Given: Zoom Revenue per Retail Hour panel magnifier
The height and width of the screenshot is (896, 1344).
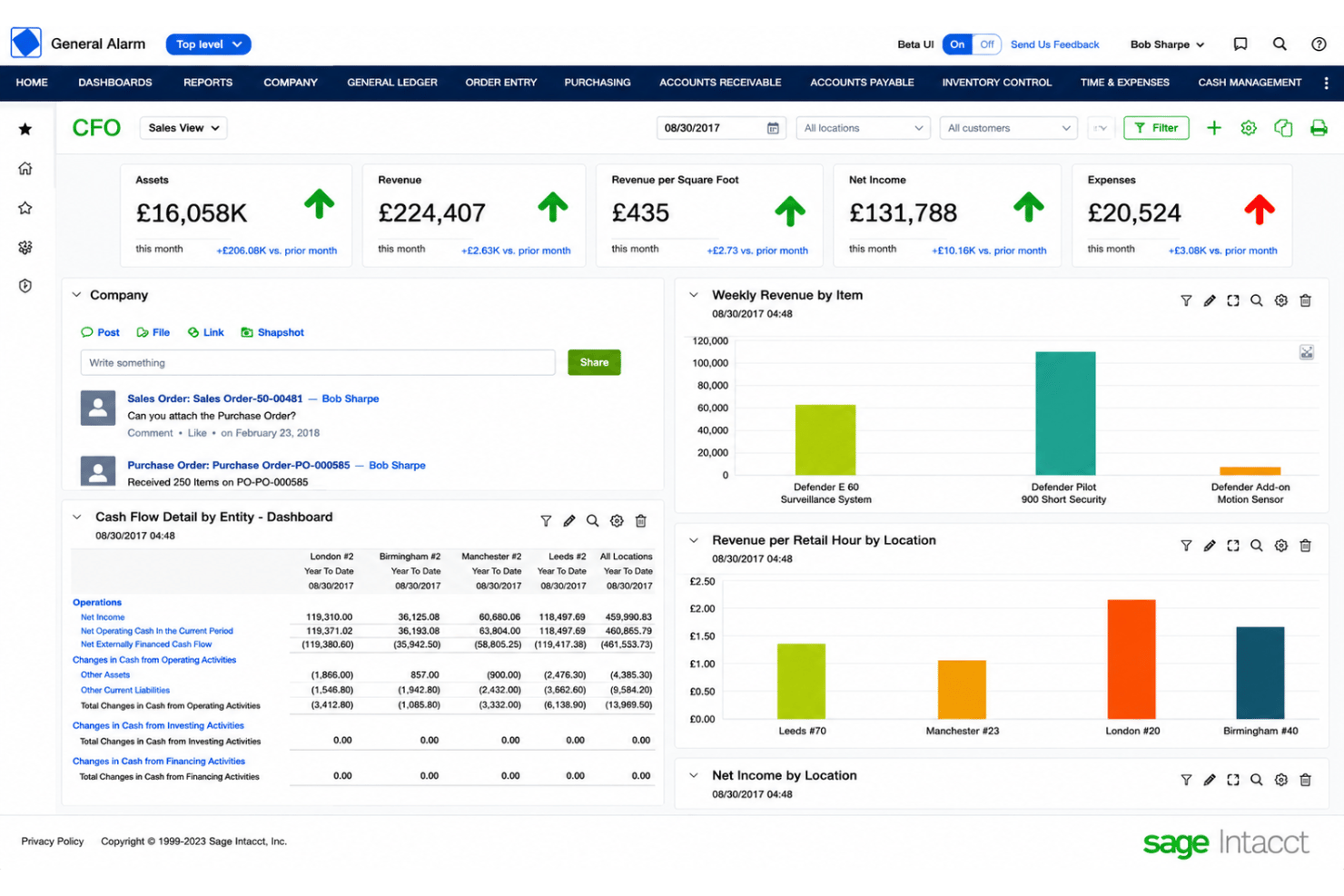Looking at the screenshot, I should (x=1257, y=546).
